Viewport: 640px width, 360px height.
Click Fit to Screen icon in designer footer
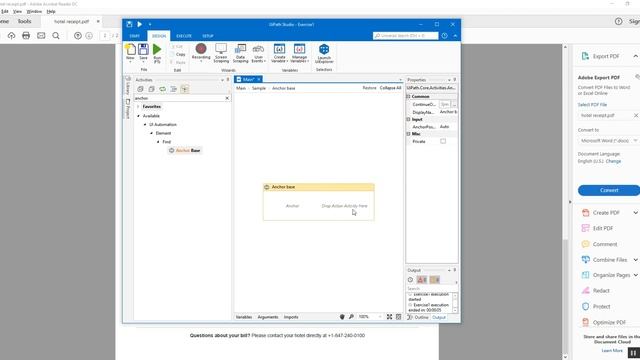coord(389,317)
